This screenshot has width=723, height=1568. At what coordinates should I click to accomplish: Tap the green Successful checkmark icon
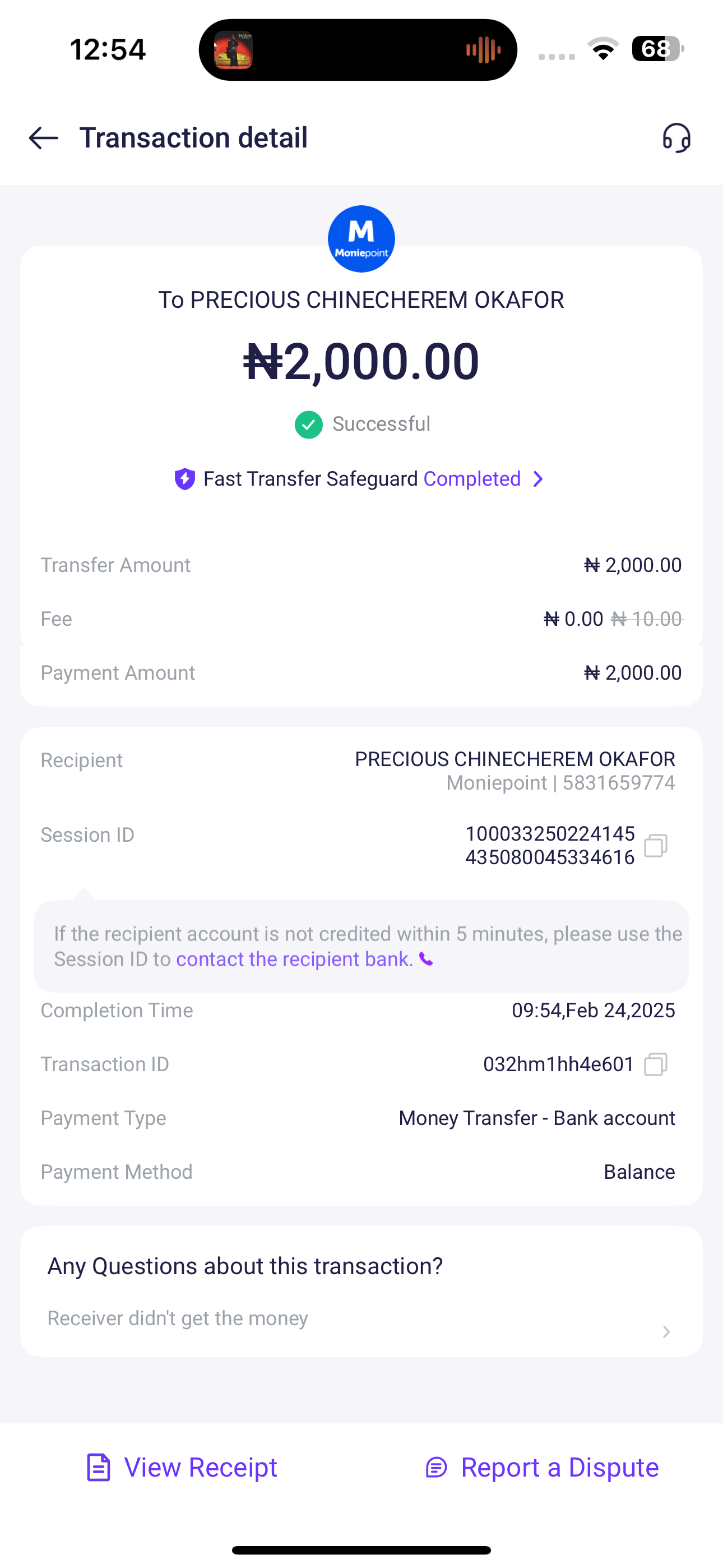[309, 425]
